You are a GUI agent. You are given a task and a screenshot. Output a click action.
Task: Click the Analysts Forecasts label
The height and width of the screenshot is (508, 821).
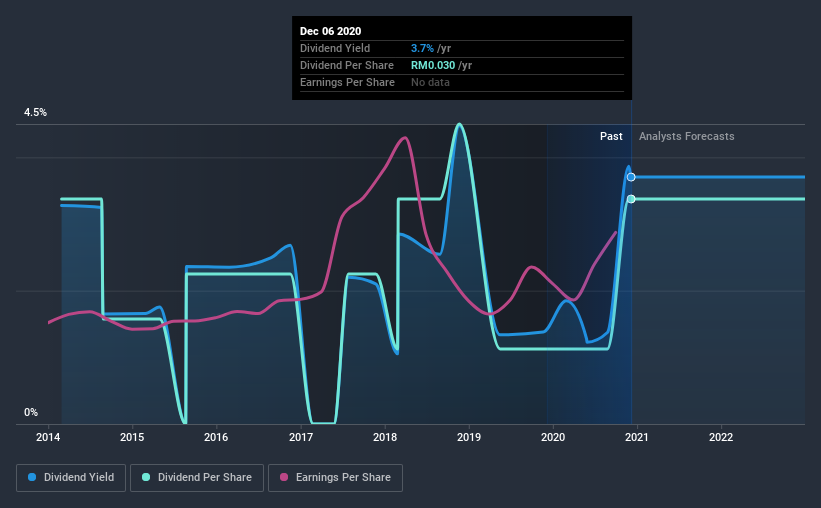(x=686, y=136)
